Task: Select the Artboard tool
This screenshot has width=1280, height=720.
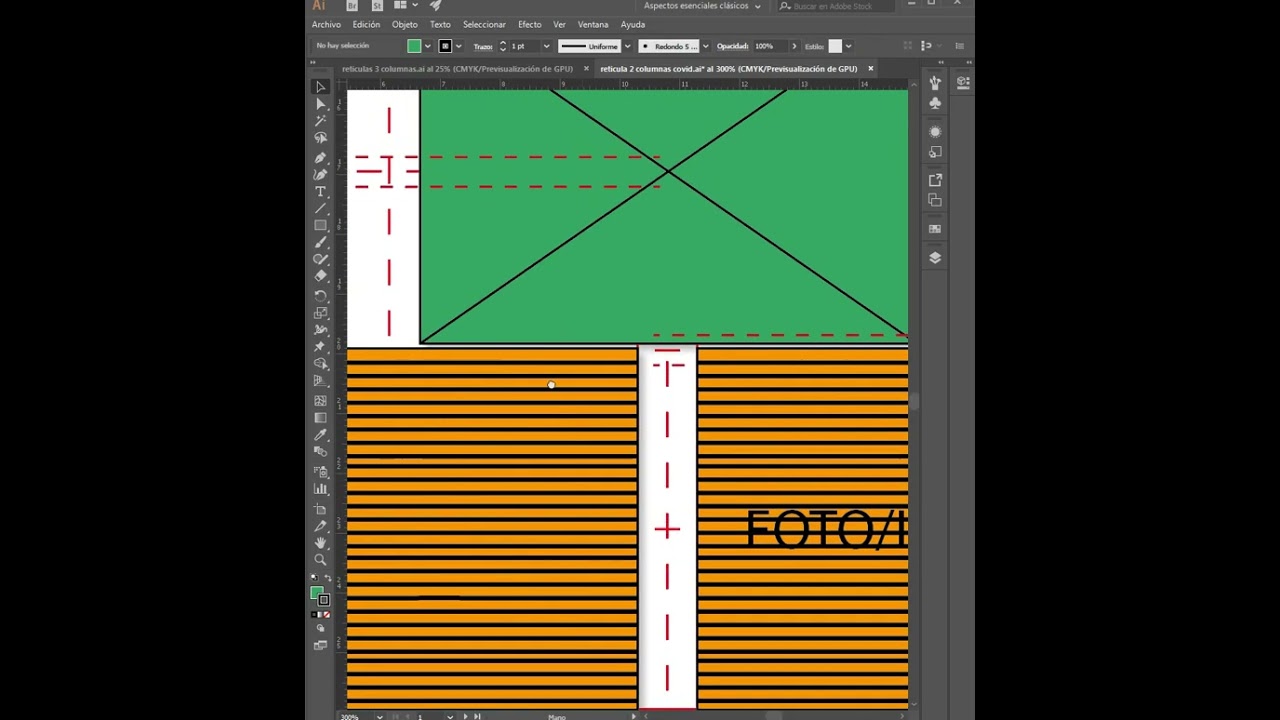Action: point(320,508)
